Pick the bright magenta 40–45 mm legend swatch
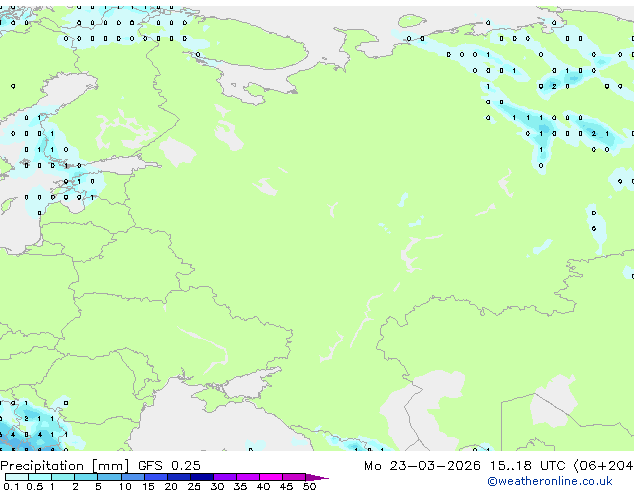The image size is (634, 490). [271, 477]
